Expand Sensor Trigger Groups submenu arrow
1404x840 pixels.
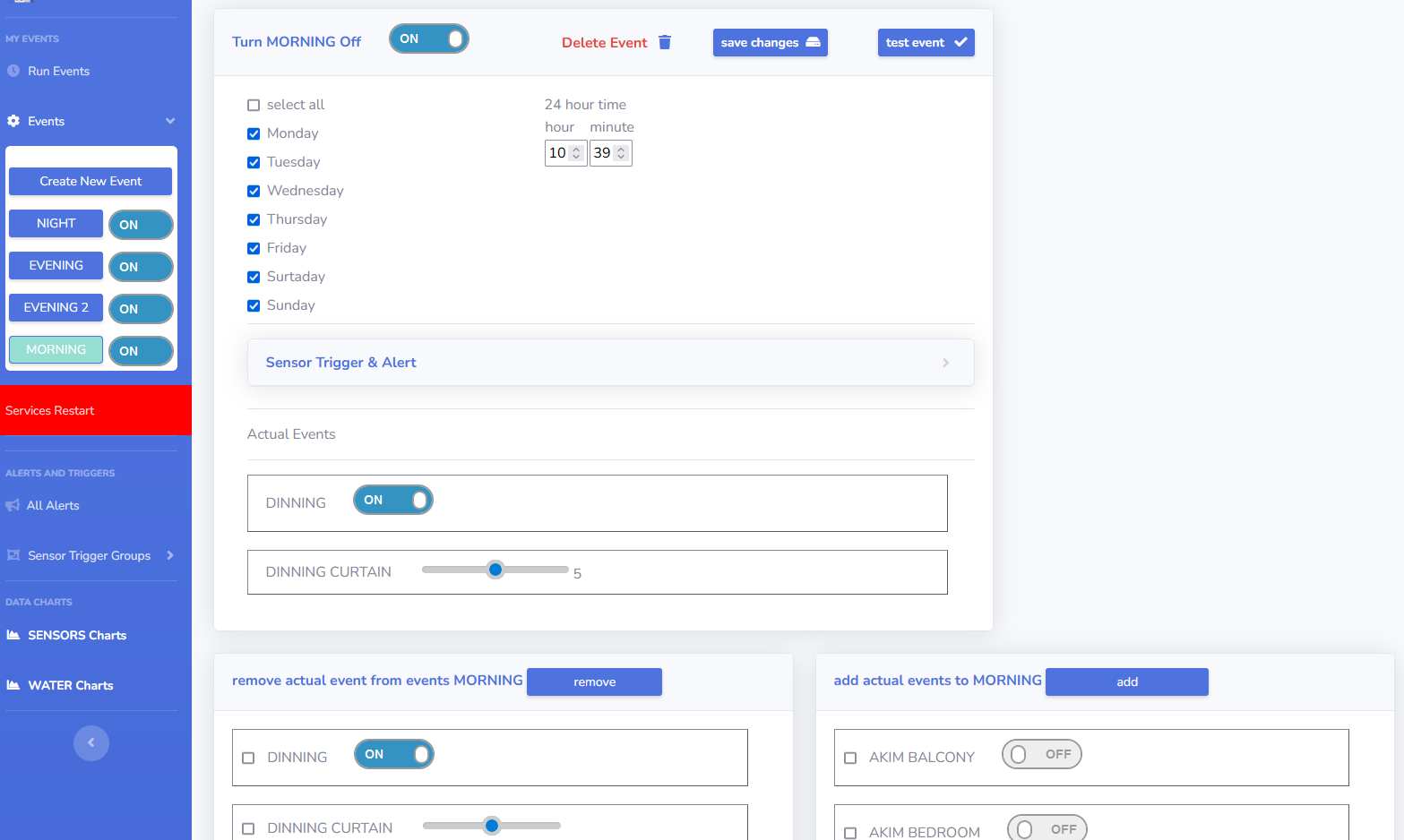tap(170, 555)
